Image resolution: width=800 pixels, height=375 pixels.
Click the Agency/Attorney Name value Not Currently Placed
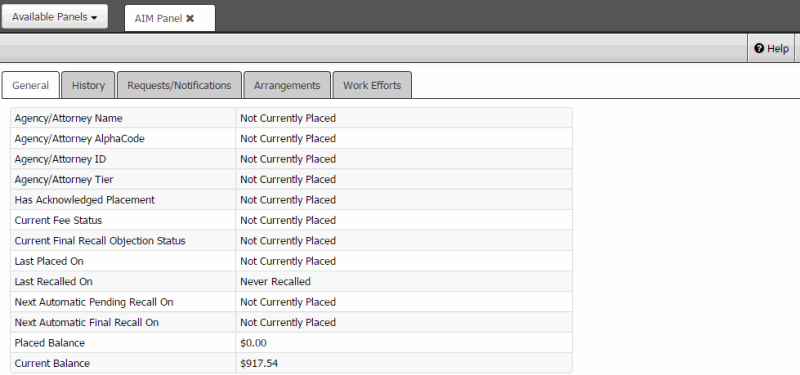288,118
